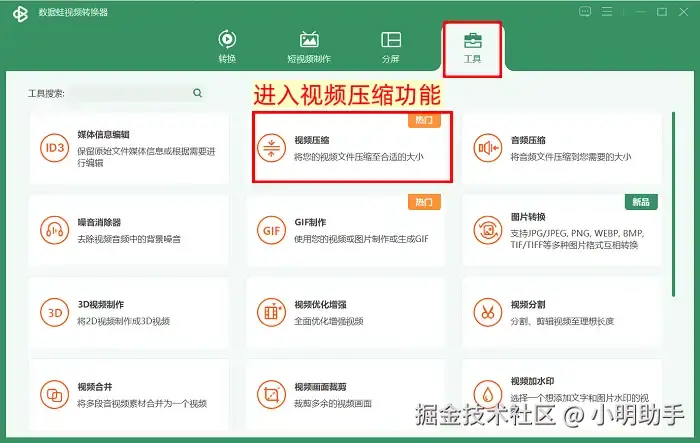Viewport: 700px width, 443px height.
Task: Click 热门 badge on GIF制作 card
Action: (x=424, y=202)
